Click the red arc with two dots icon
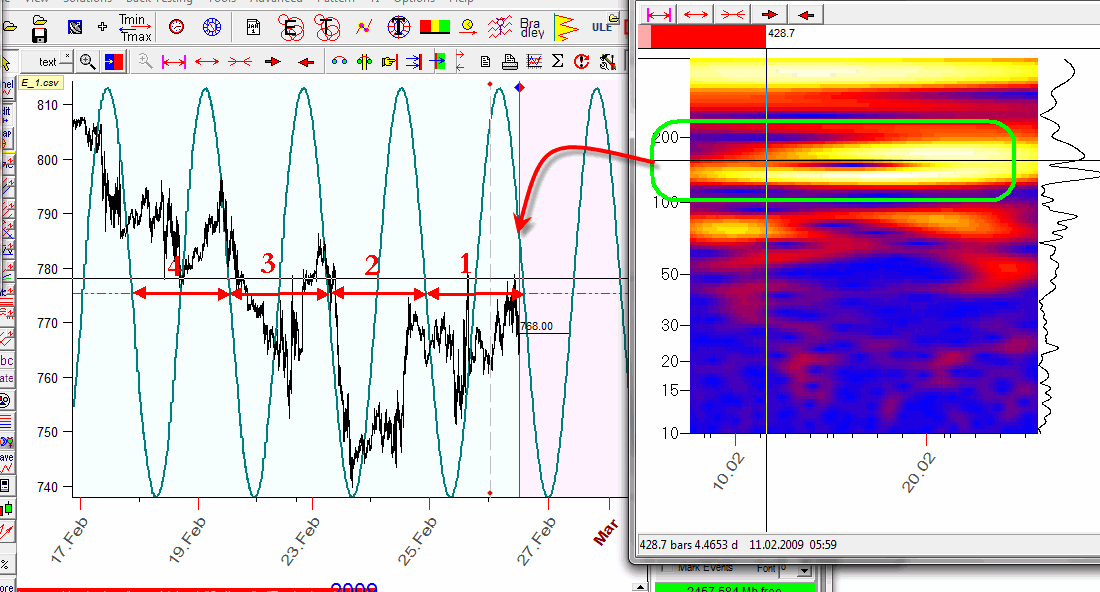 [340, 62]
